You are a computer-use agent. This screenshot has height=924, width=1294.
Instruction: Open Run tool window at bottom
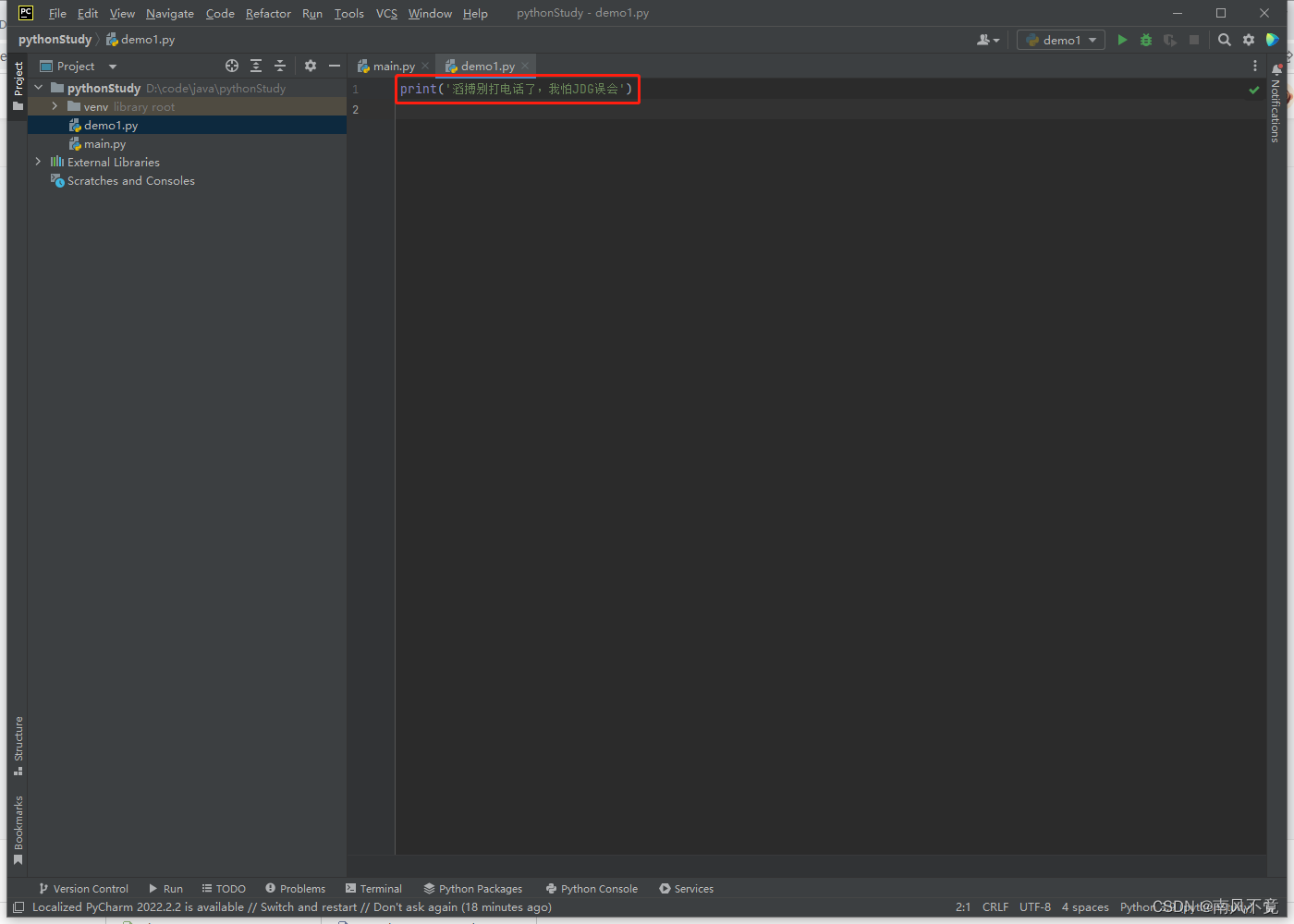pyautogui.click(x=166, y=889)
